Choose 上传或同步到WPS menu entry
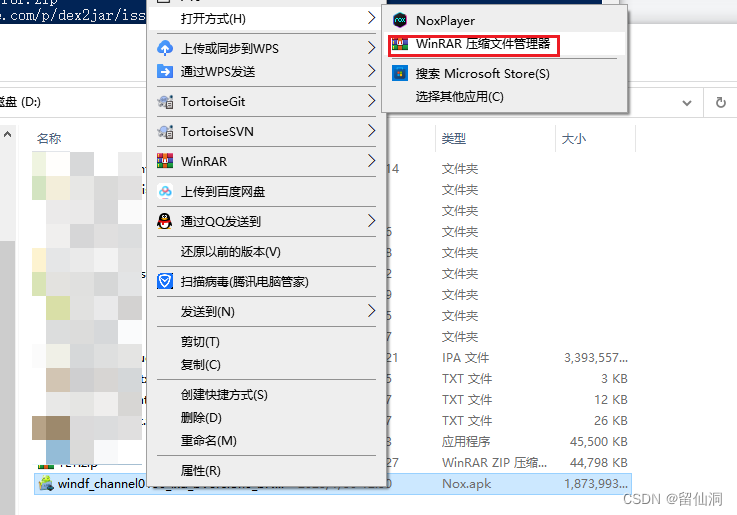This screenshot has height=515, width=737. point(266,48)
